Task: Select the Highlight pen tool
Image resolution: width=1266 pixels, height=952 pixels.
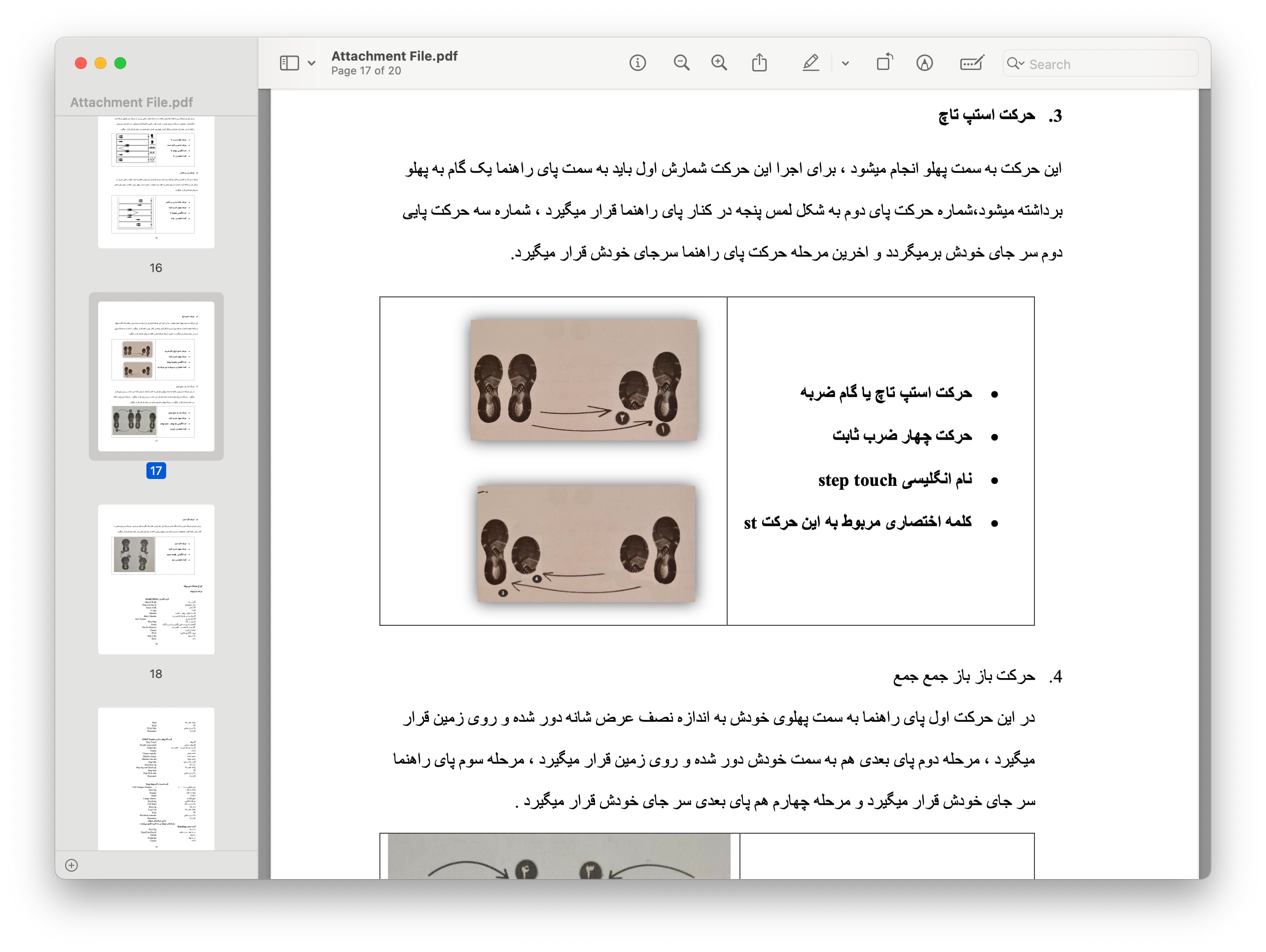Action: point(810,63)
